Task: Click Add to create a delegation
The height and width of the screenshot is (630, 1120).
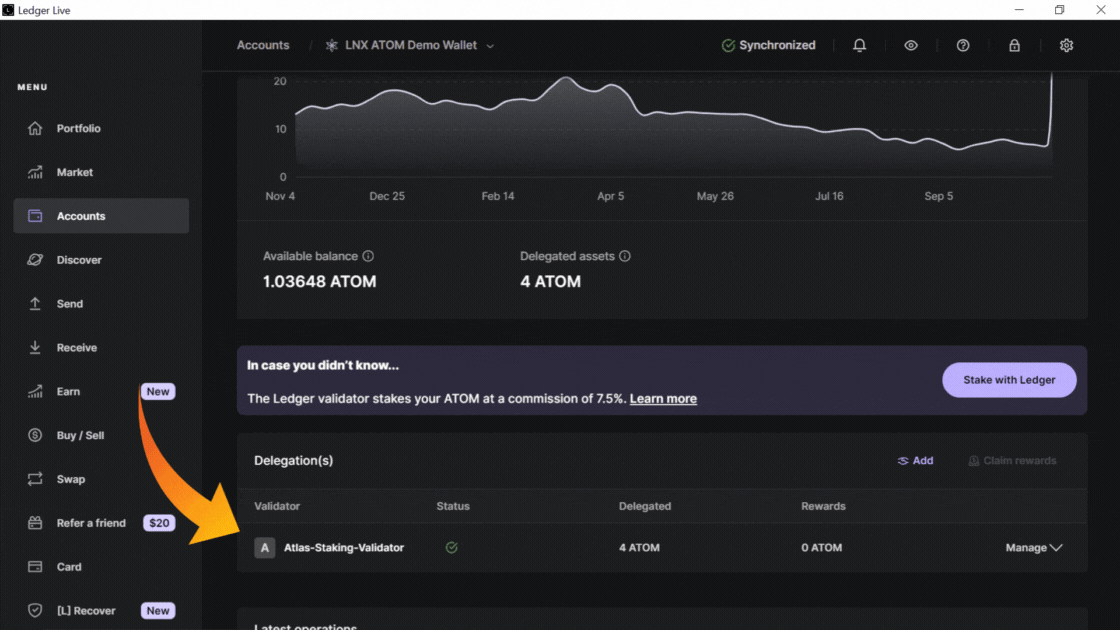Action: pyautogui.click(x=915, y=461)
